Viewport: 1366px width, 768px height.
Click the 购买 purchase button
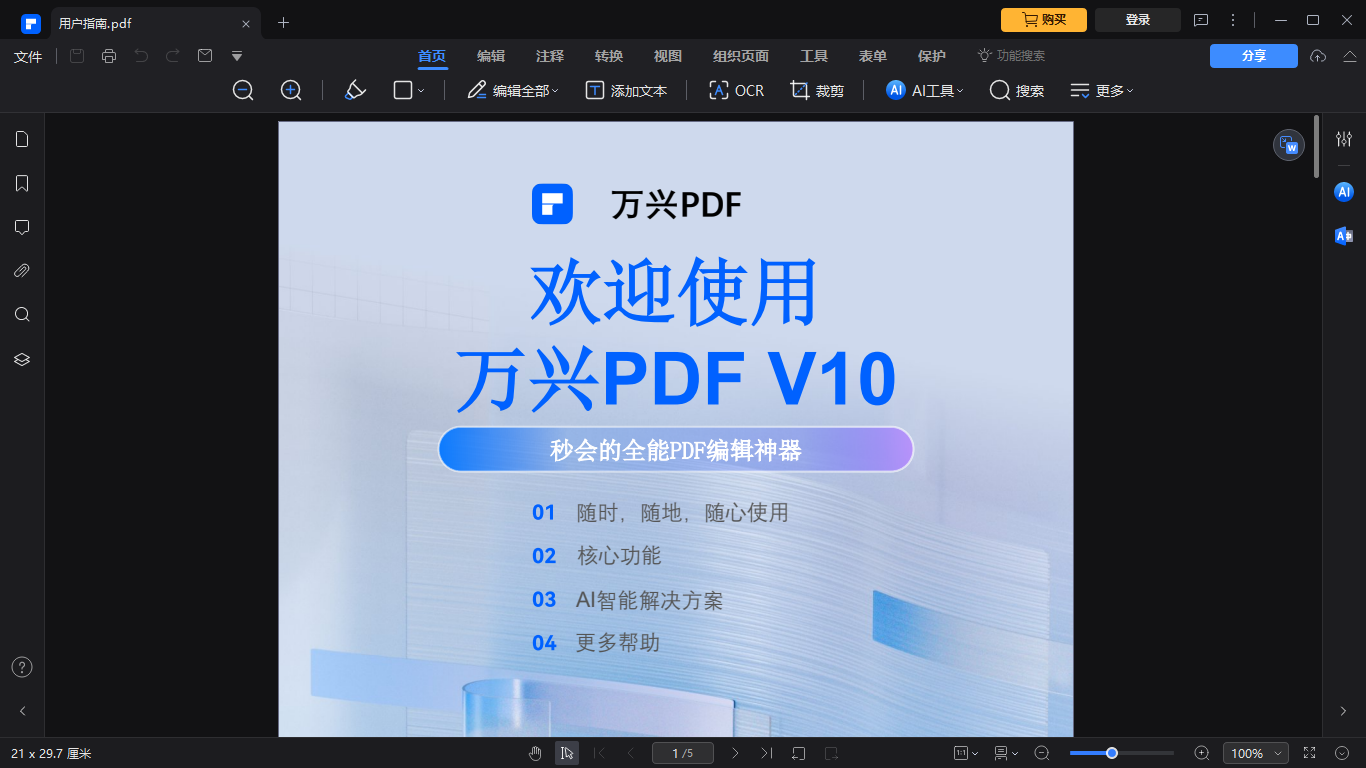pyautogui.click(x=1043, y=19)
